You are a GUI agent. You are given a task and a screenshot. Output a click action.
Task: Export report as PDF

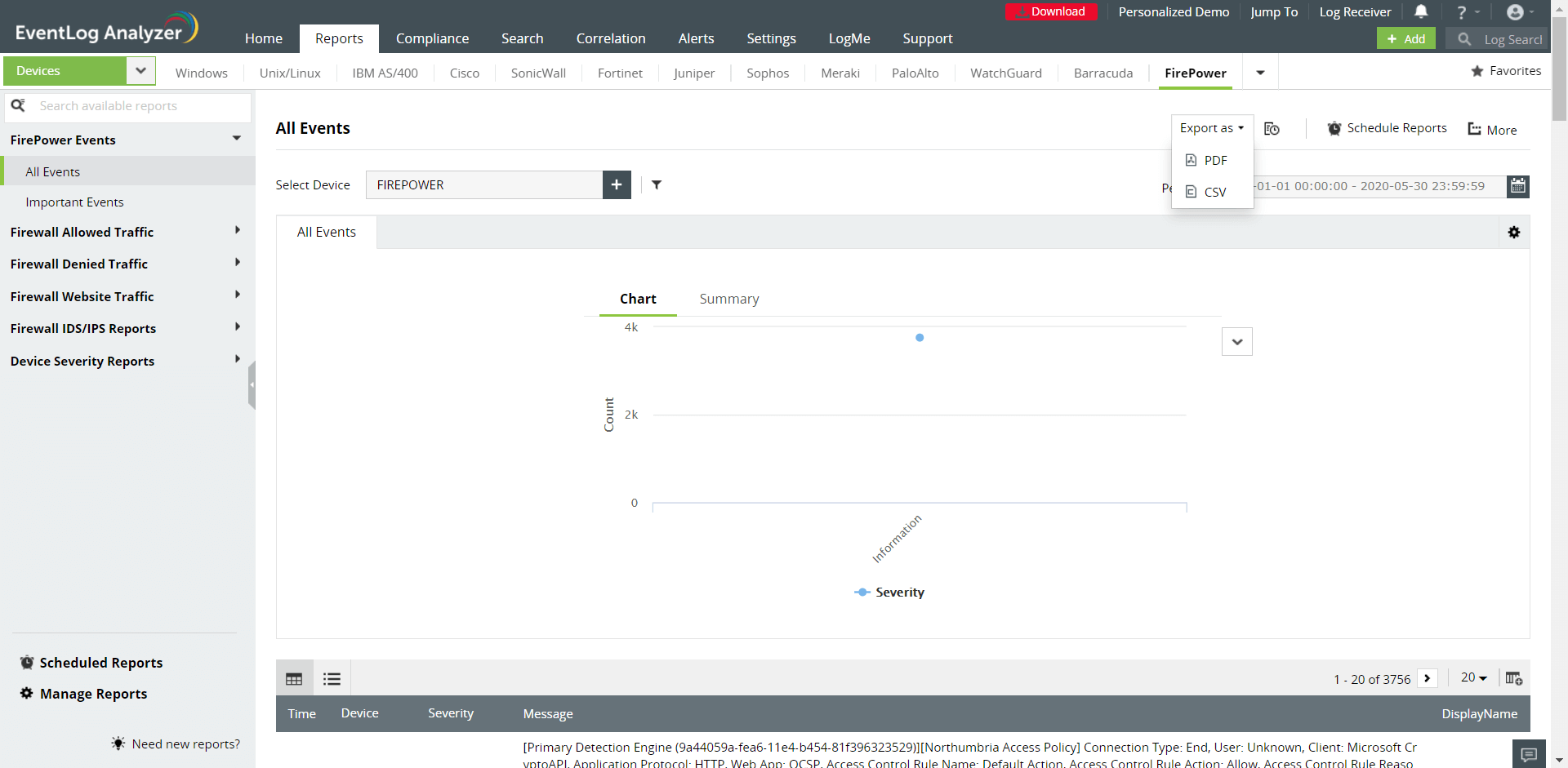click(1213, 160)
